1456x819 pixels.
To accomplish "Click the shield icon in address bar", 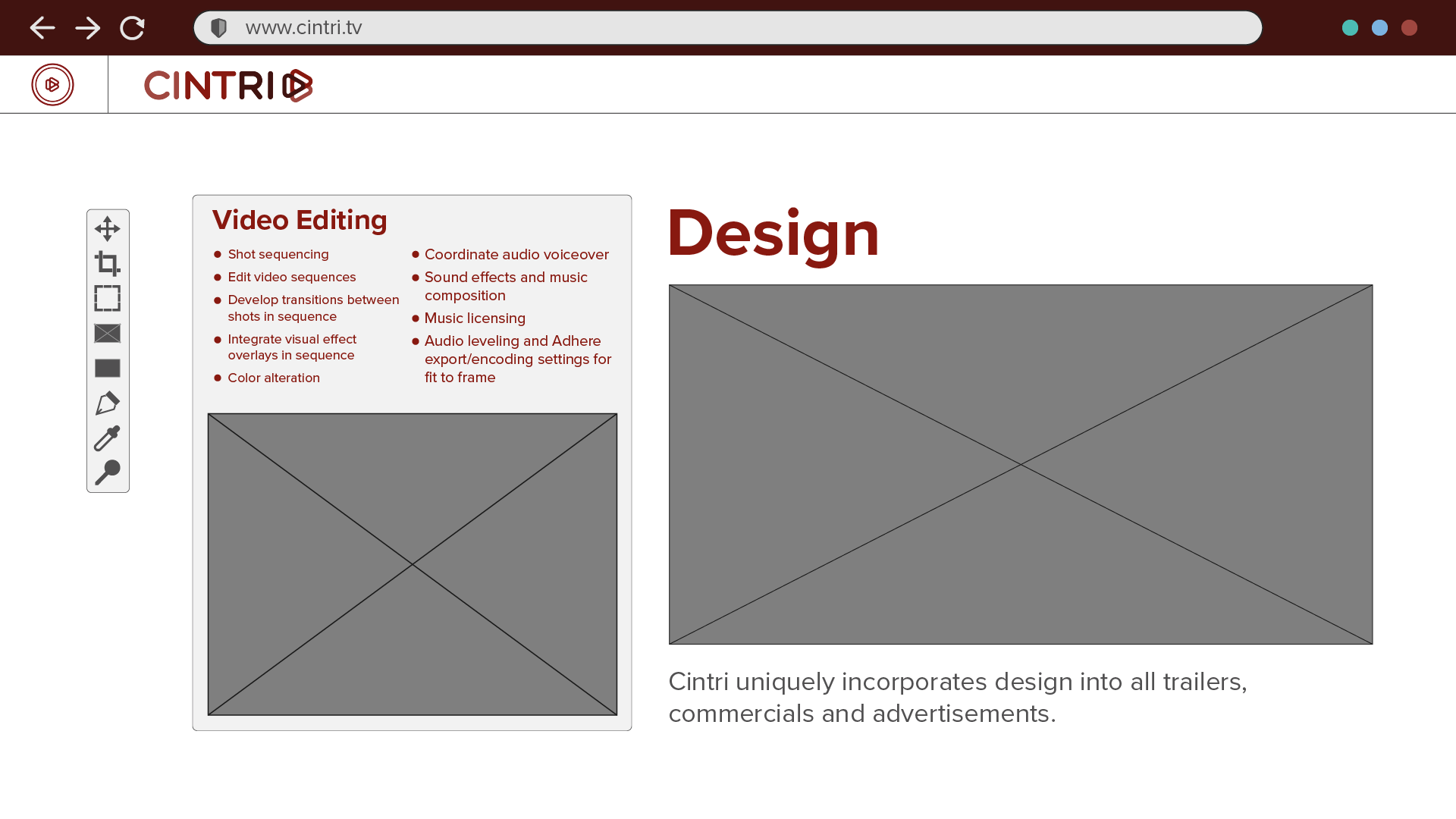I will click(x=218, y=28).
